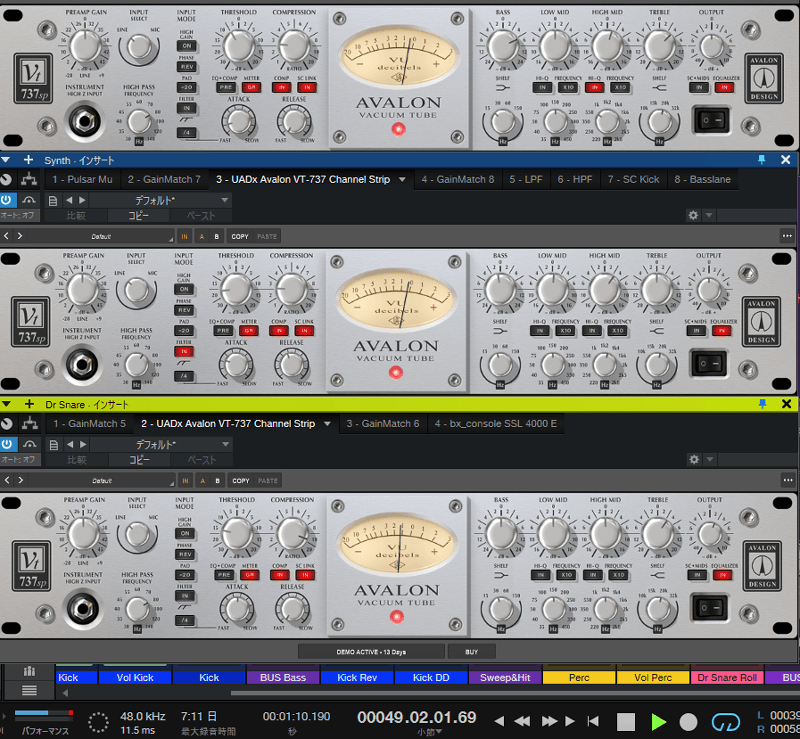The height and width of the screenshot is (739, 800).
Task: Pin the Synth insert window
Action: tap(761, 160)
